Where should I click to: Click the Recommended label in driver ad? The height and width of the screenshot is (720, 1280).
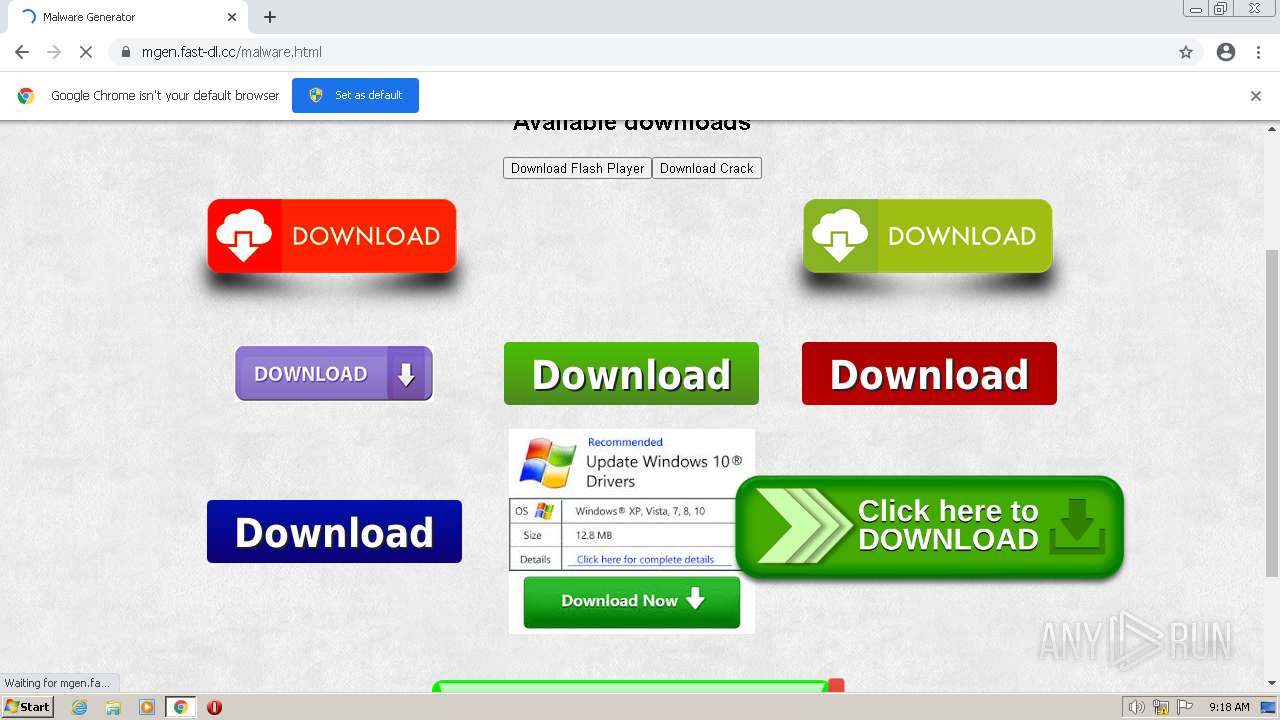(625, 442)
